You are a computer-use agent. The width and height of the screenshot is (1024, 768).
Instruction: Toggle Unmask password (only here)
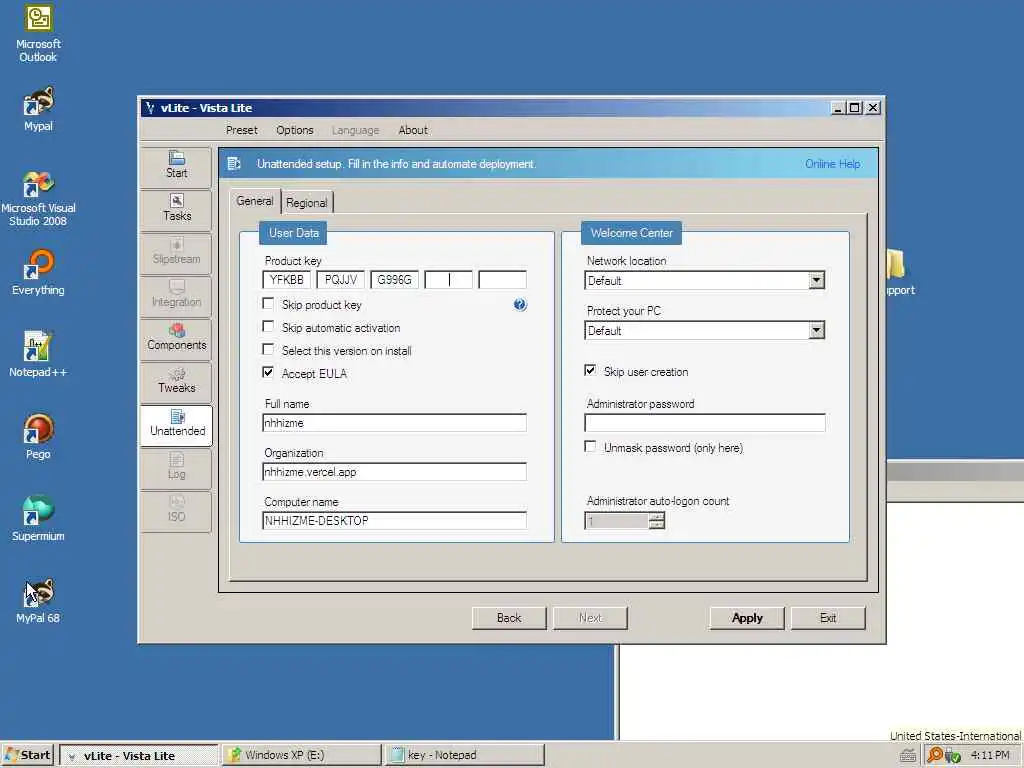pos(590,447)
